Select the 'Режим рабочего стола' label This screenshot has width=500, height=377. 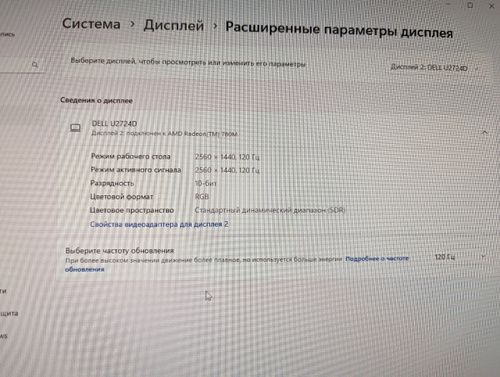pyautogui.click(x=131, y=156)
